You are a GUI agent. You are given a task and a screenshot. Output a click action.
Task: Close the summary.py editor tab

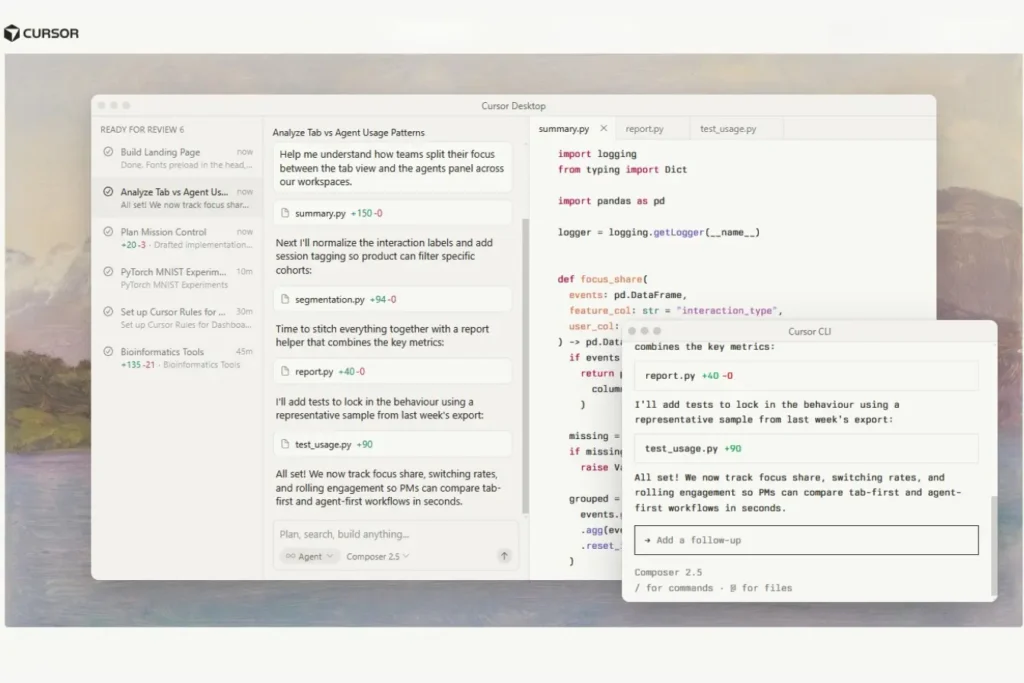pyautogui.click(x=603, y=128)
